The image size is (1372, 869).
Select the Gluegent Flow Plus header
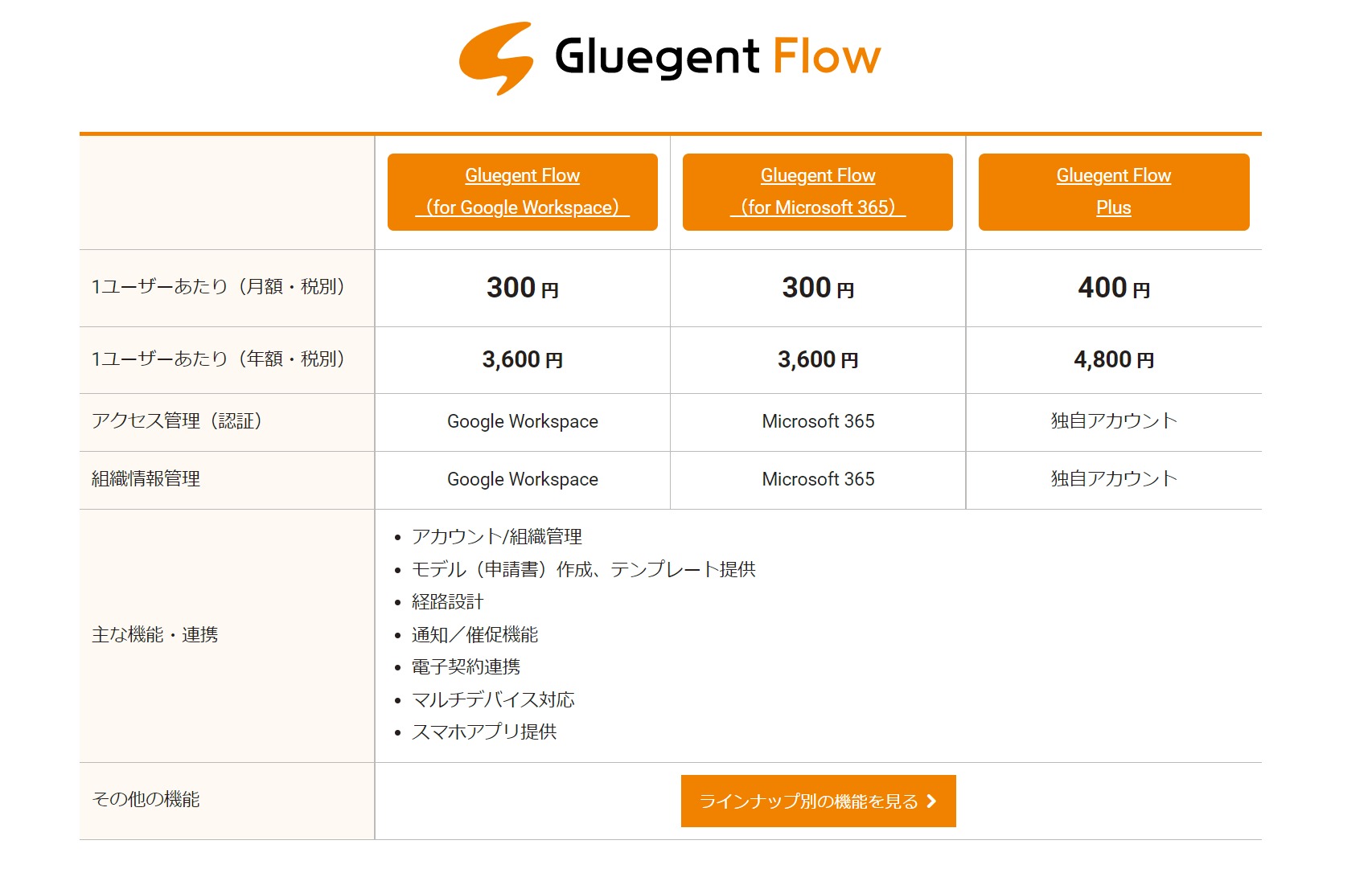tap(1113, 191)
